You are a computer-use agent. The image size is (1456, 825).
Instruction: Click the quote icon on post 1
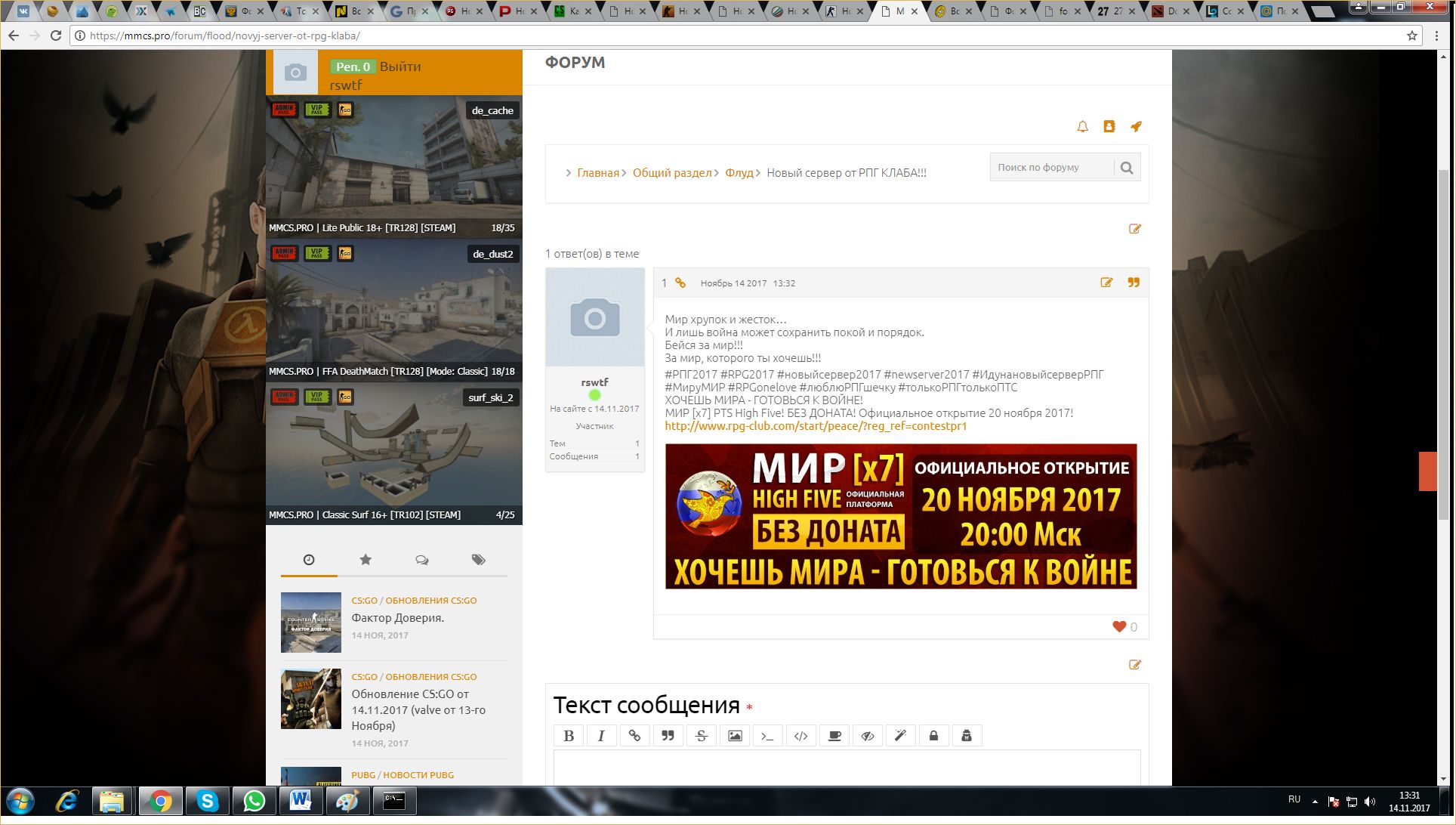(x=1134, y=283)
